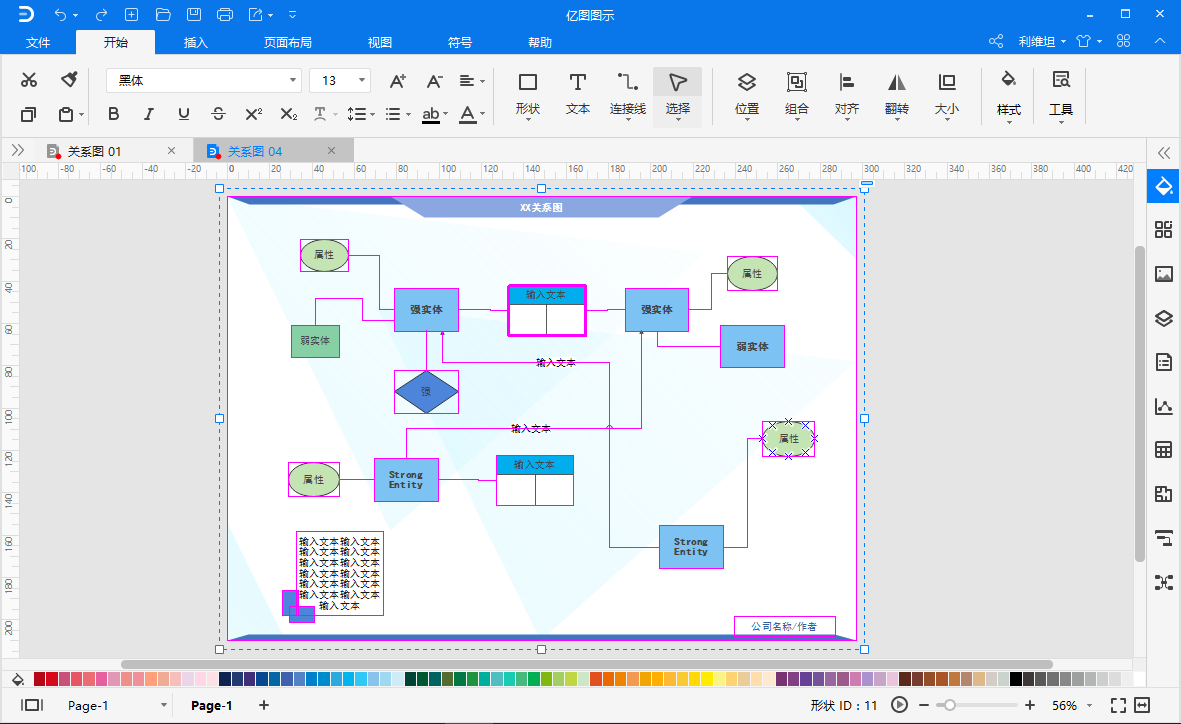Open the 样式 style menu
This screenshot has width=1181, height=724.
[x=1009, y=96]
